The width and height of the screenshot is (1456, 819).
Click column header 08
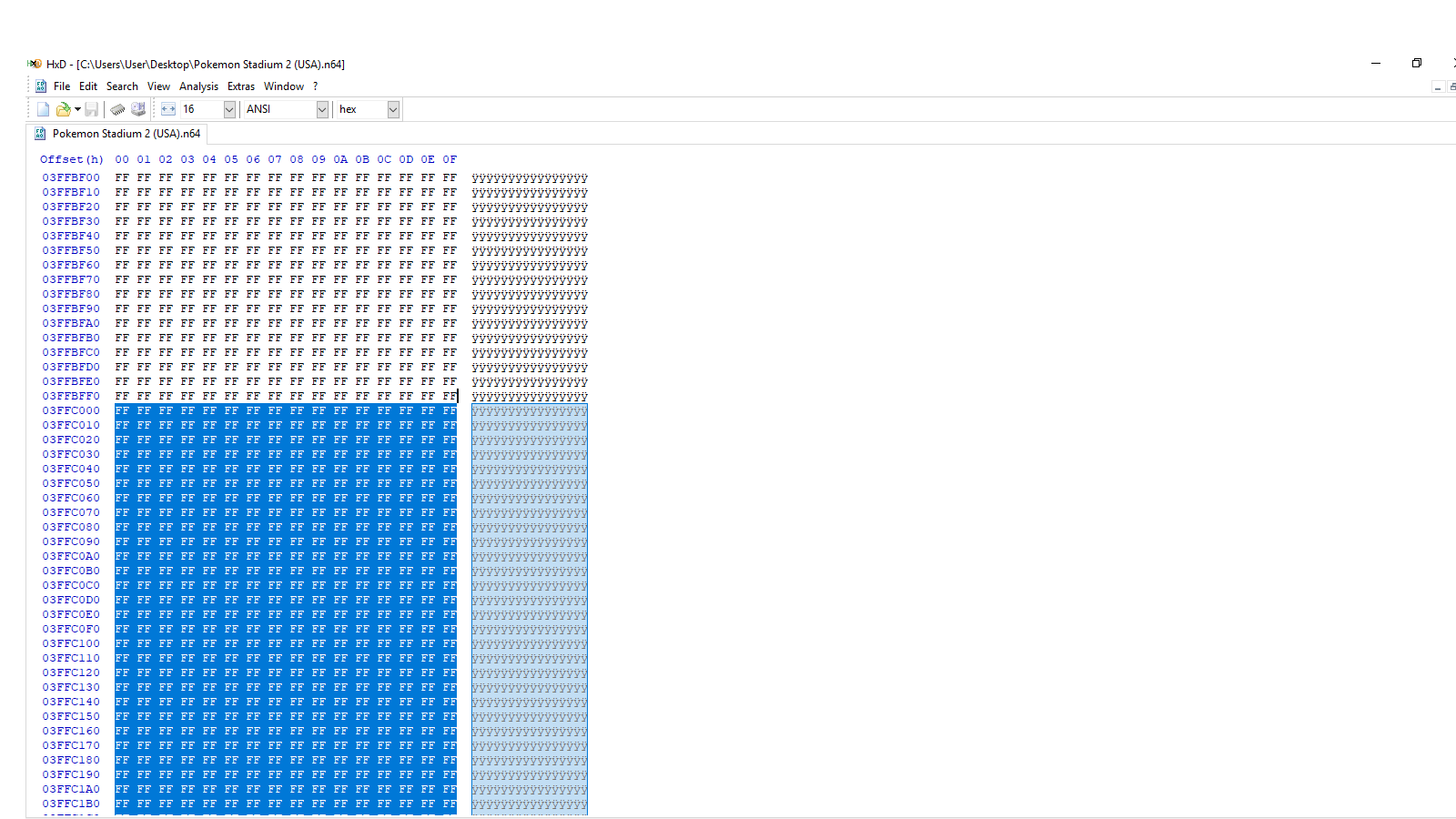pyautogui.click(x=297, y=159)
